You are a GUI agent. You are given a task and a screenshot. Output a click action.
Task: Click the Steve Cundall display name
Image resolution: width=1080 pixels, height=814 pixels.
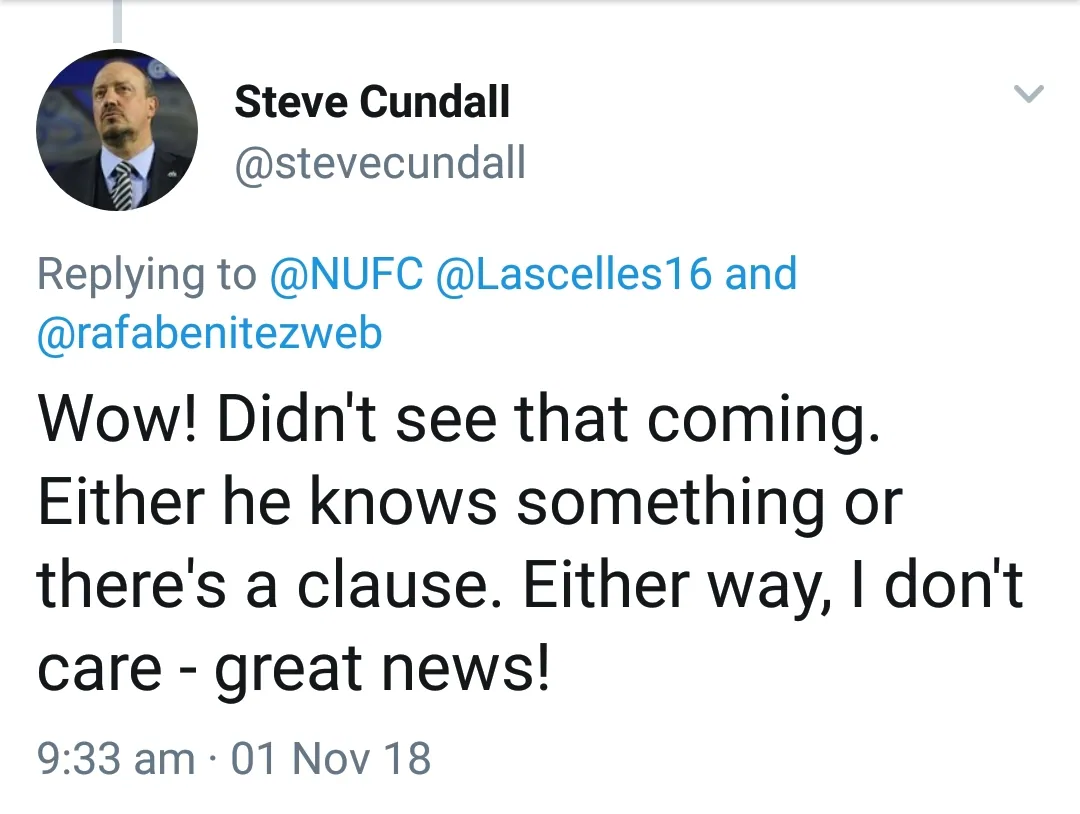pos(371,102)
